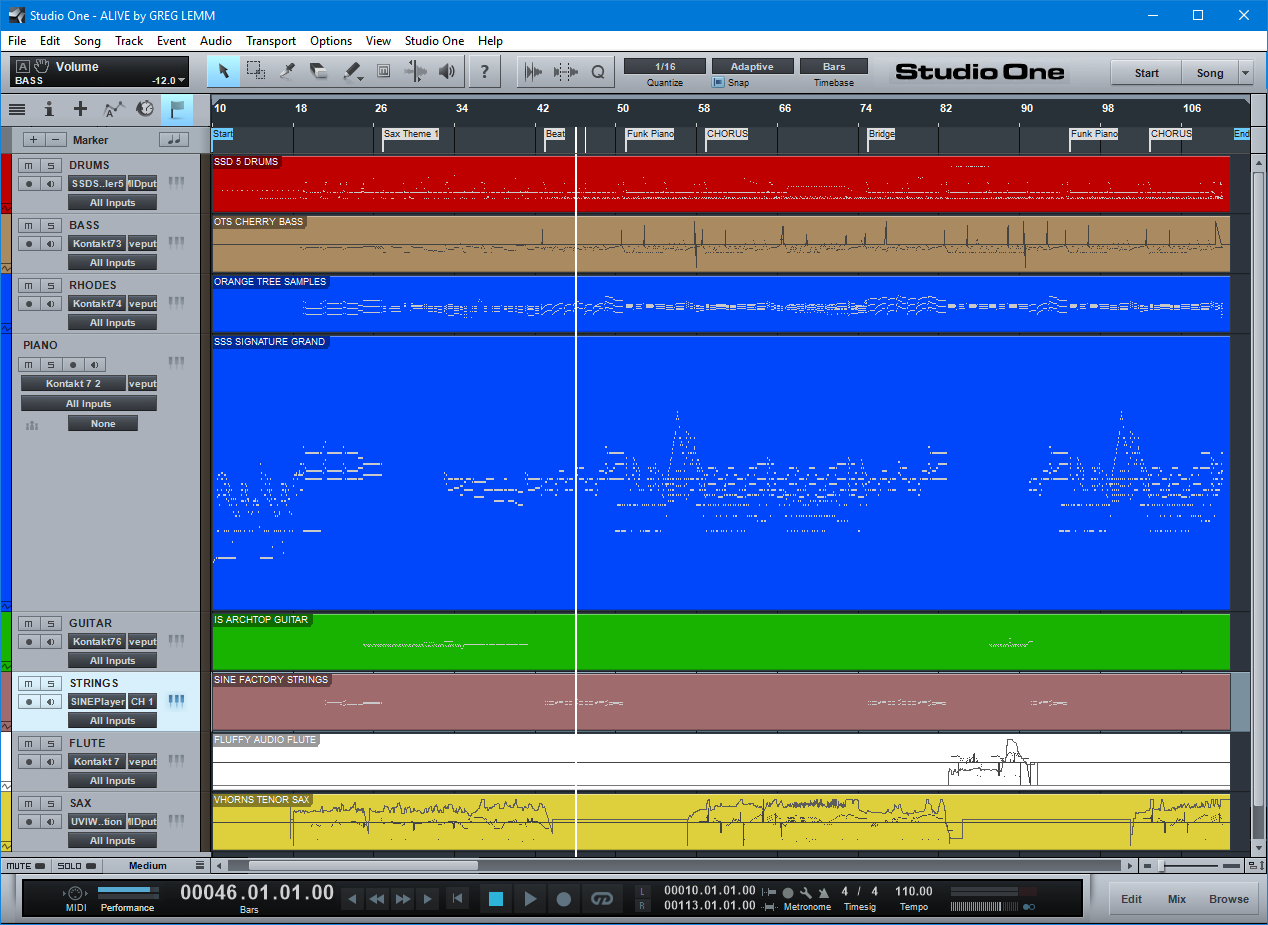Toggle the Snap checkbox
Screen dimensions: 1268x925
tap(718, 83)
